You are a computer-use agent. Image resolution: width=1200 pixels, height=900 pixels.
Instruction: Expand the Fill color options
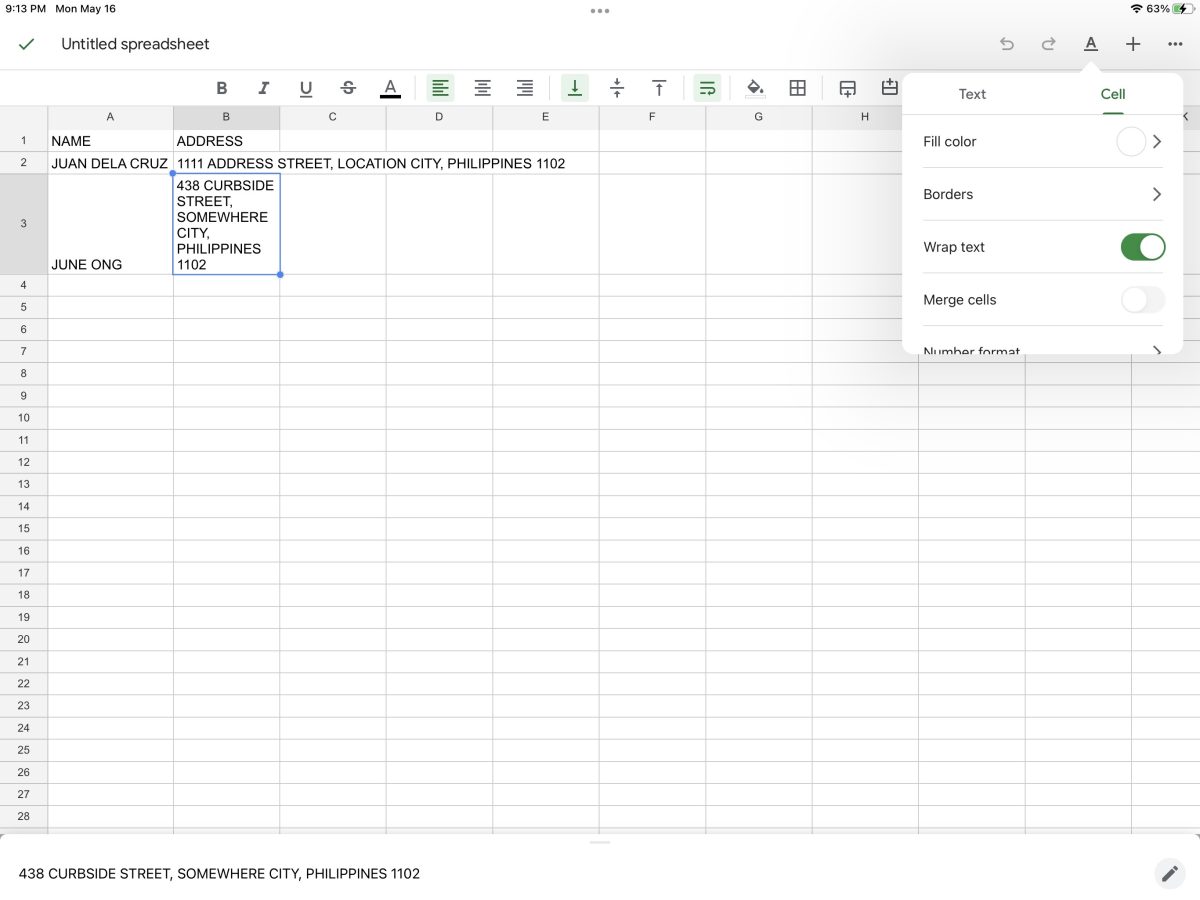[x=1157, y=141]
